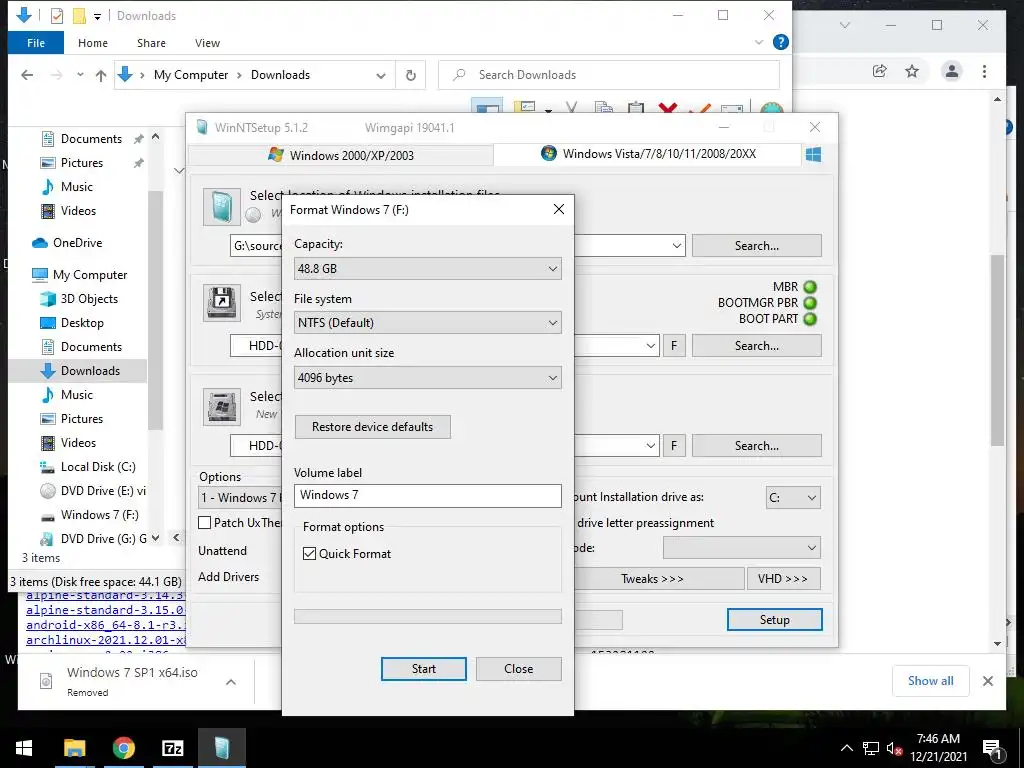Open Chrome three-dot menu
The height and width of the screenshot is (768, 1024).
pyautogui.click(x=984, y=71)
